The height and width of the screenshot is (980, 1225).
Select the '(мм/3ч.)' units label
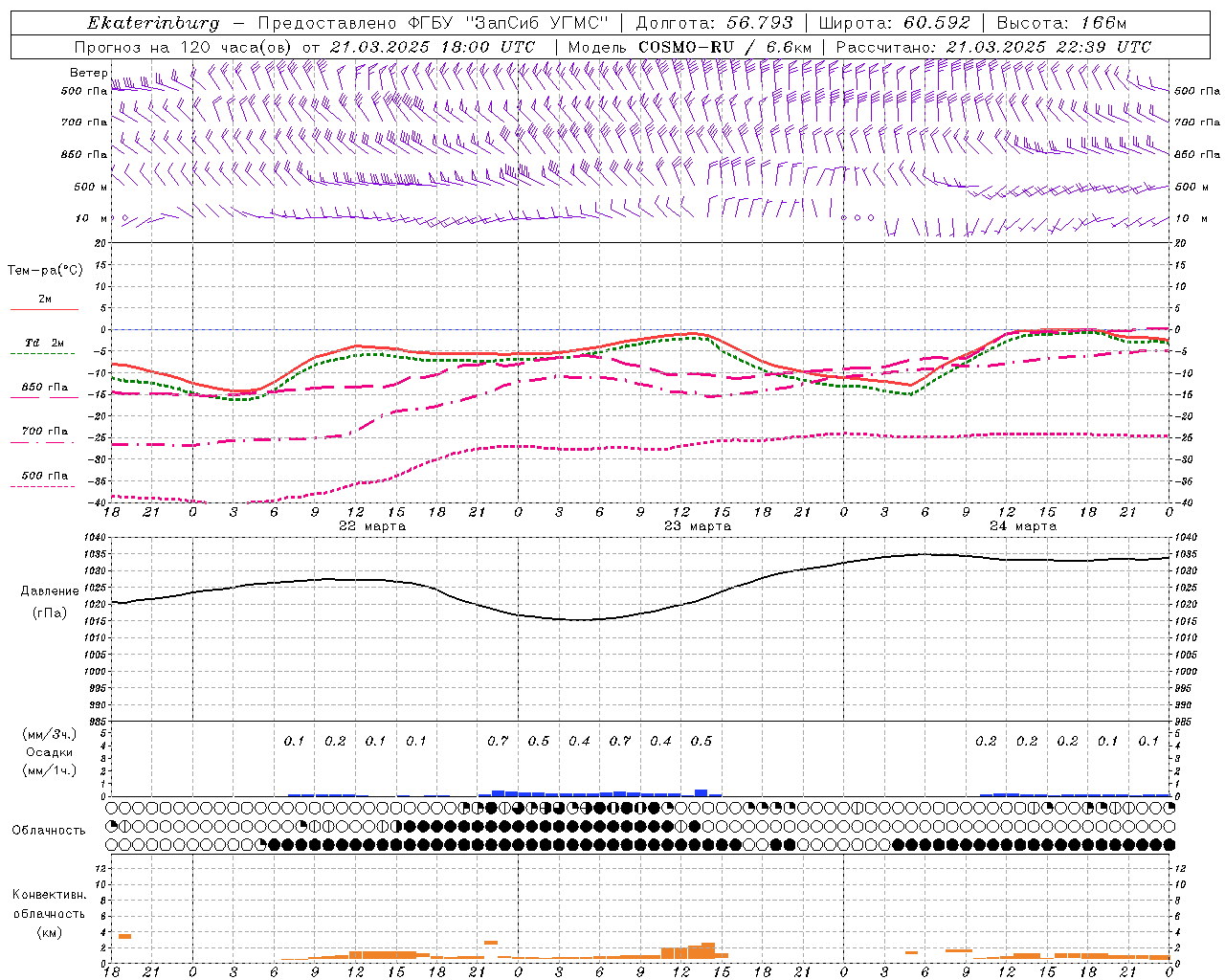point(49,734)
